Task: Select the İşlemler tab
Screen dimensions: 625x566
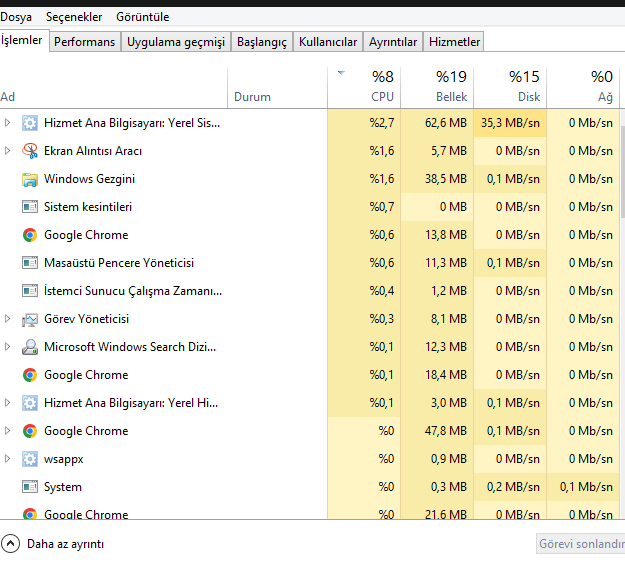Action: pos(22,40)
